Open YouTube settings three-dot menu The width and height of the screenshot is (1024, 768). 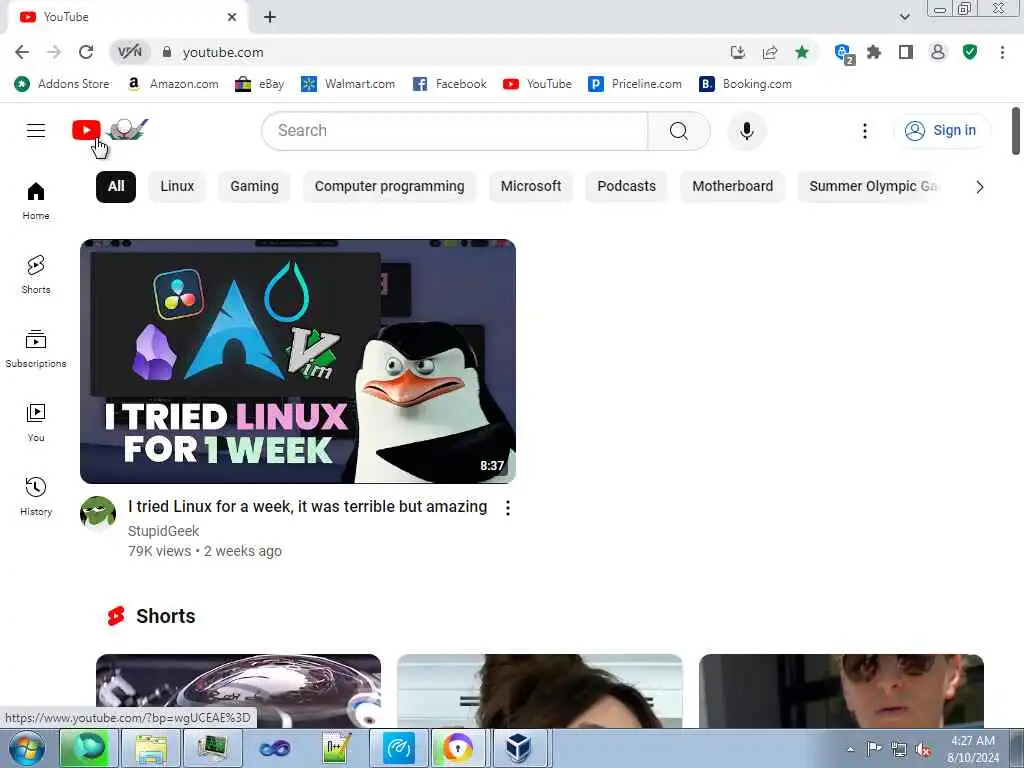point(865,131)
